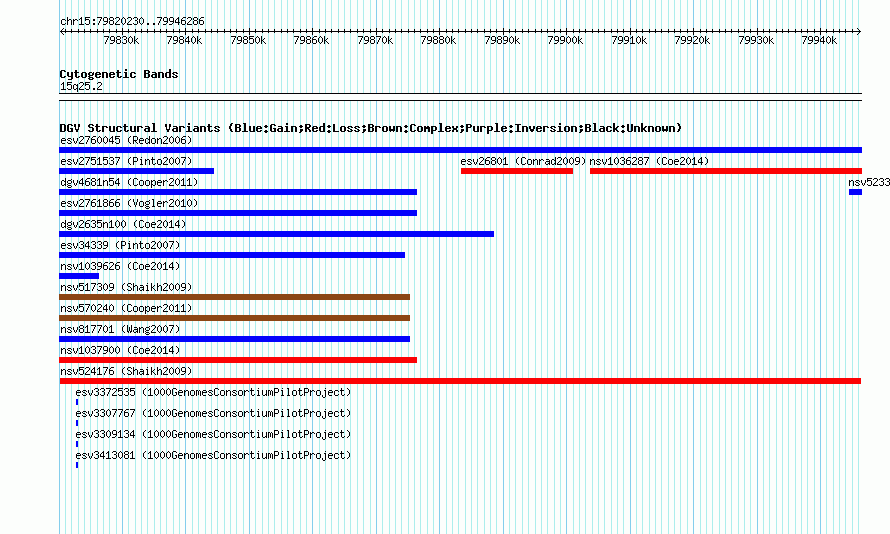Click the label esv3307767 (1000GenomesConsortiumPilotProject)
This screenshot has height=534, width=890.
click(x=213, y=413)
